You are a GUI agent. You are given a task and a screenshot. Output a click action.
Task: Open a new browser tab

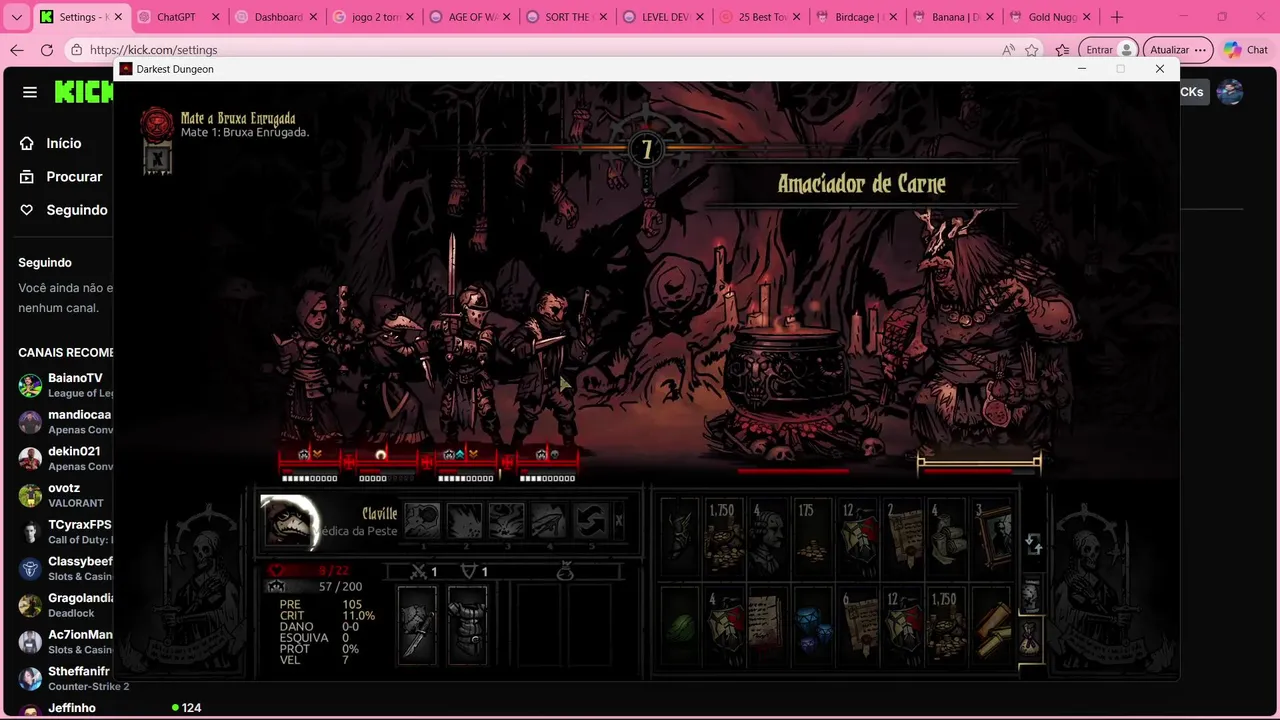1117,17
